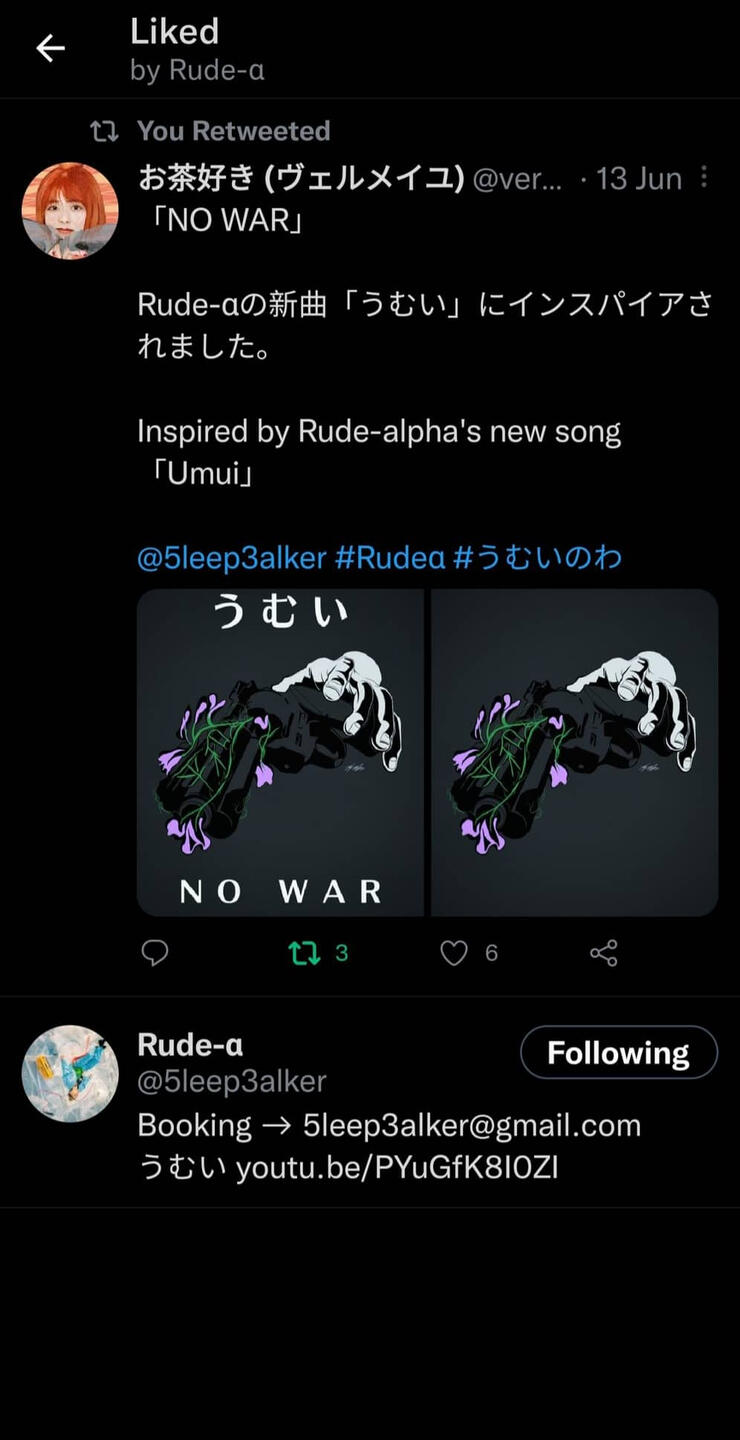Open the お茶好き (ヴェルメイユ) display name
Screen dimensions: 740x1440
click(x=301, y=179)
